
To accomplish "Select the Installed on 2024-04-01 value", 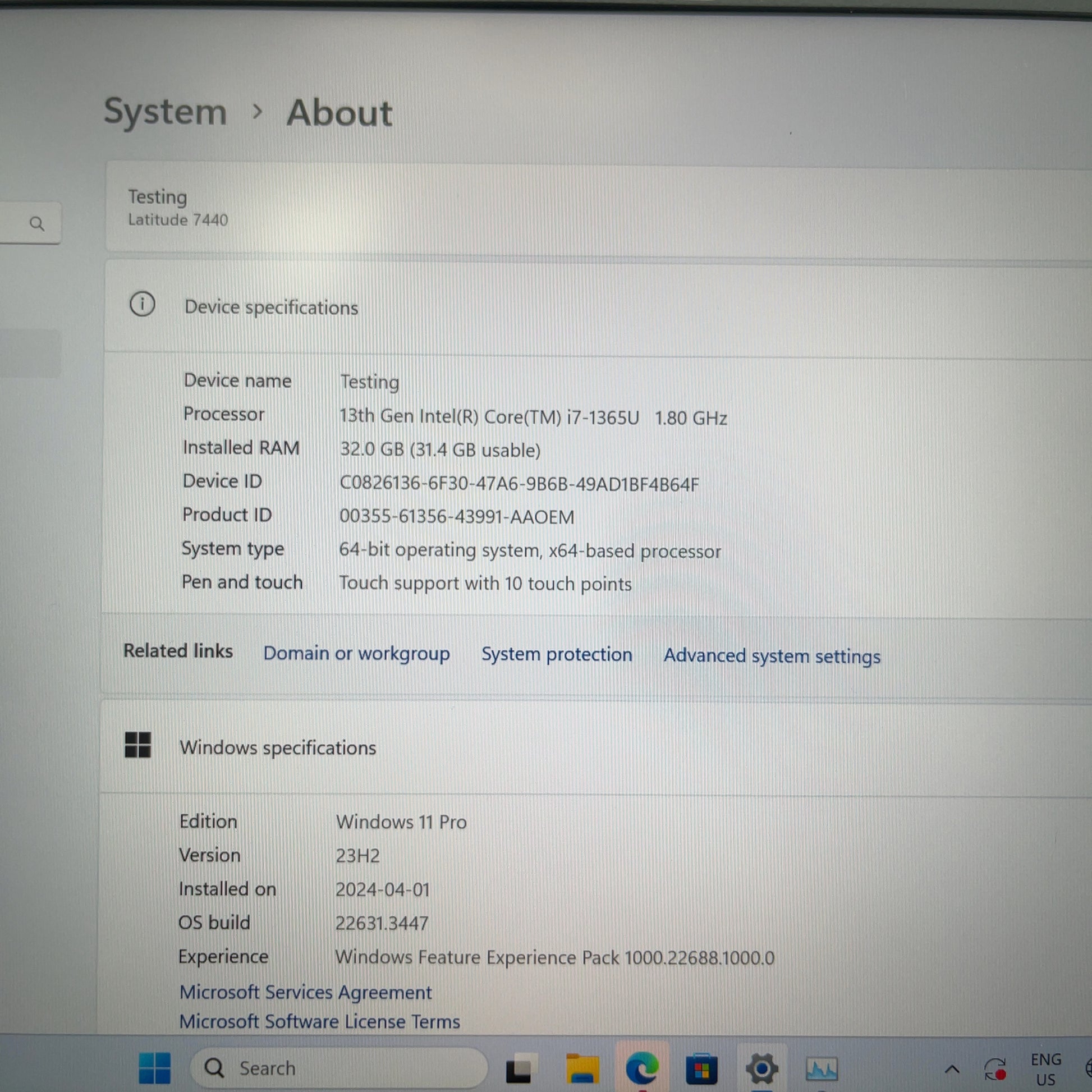I will (x=383, y=889).
